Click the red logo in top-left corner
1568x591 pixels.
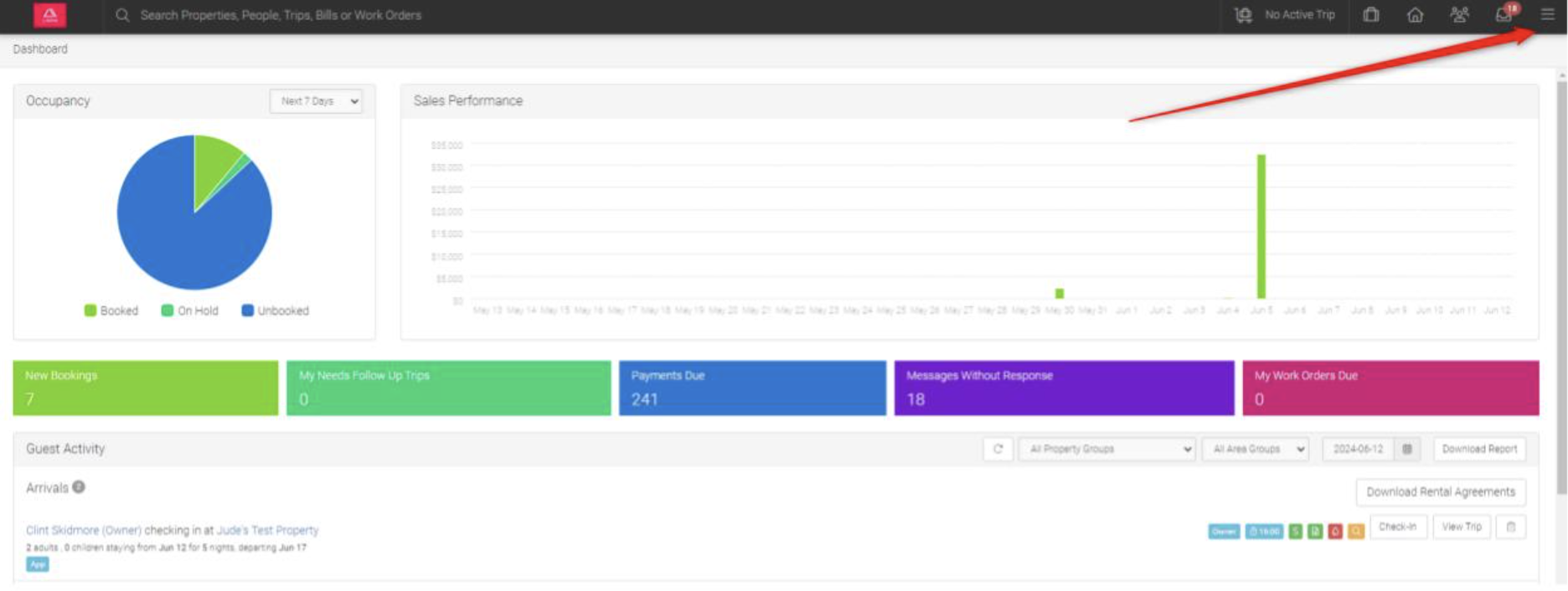[x=49, y=15]
